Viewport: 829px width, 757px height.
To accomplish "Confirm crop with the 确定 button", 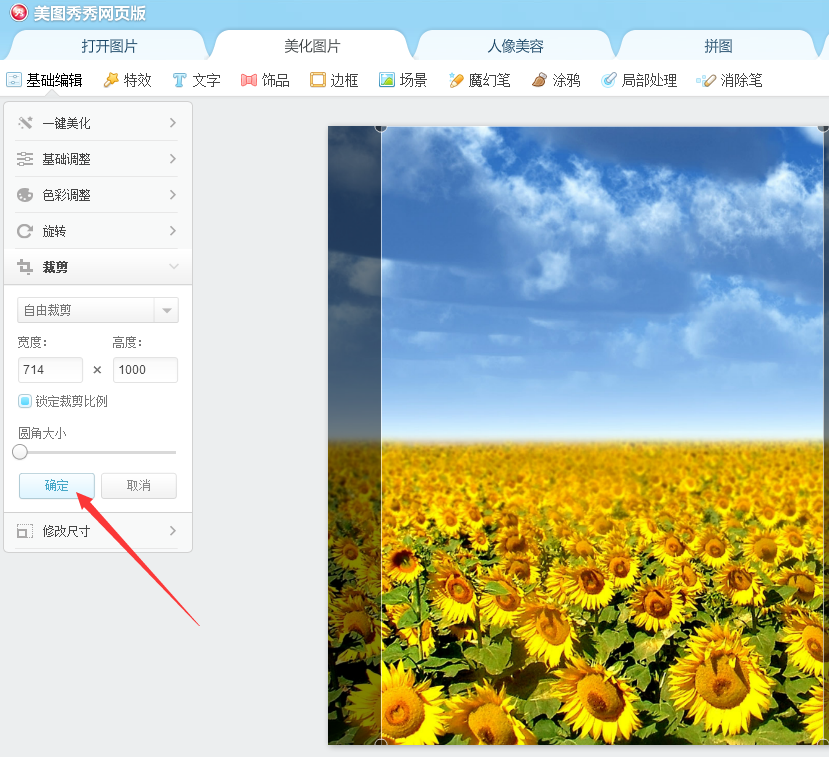I will (57, 485).
